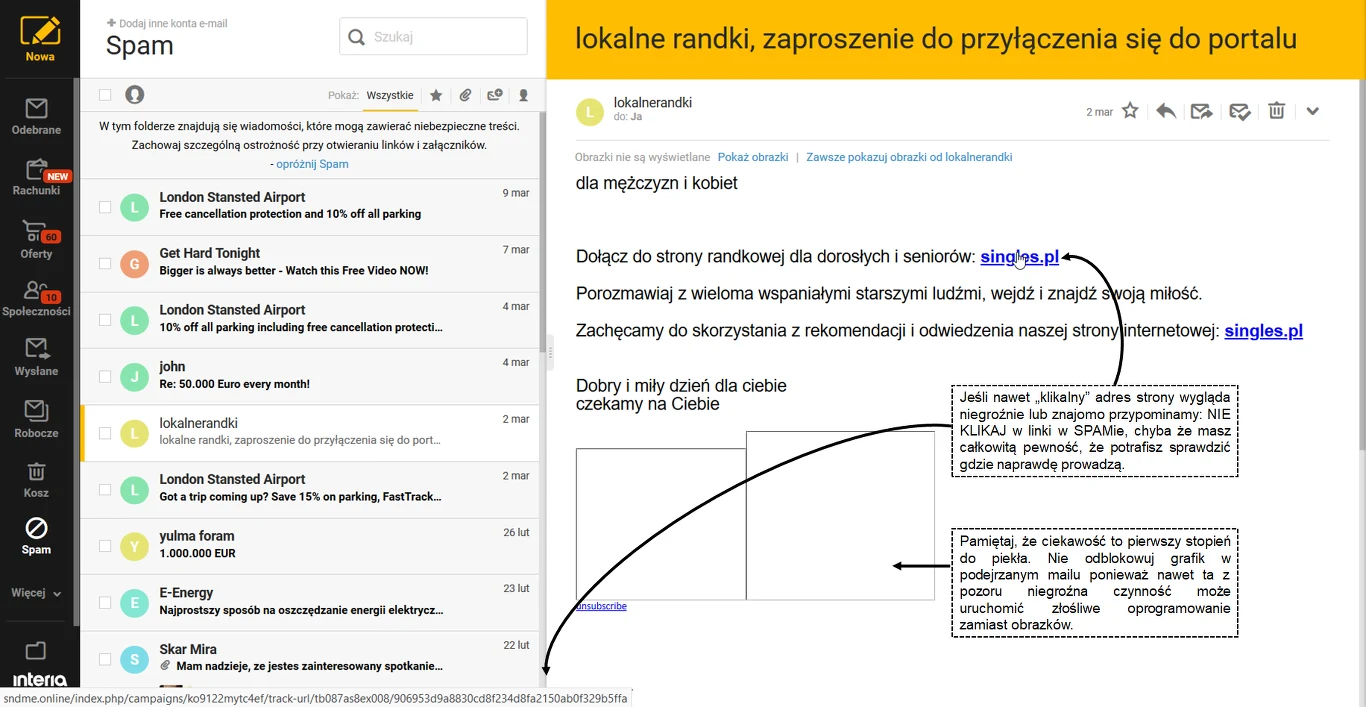Forward the open message

click(x=1202, y=111)
